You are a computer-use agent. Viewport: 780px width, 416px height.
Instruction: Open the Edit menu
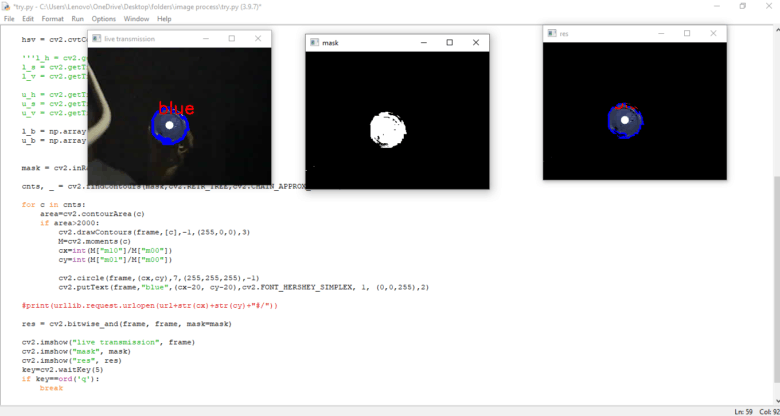(28, 19)
